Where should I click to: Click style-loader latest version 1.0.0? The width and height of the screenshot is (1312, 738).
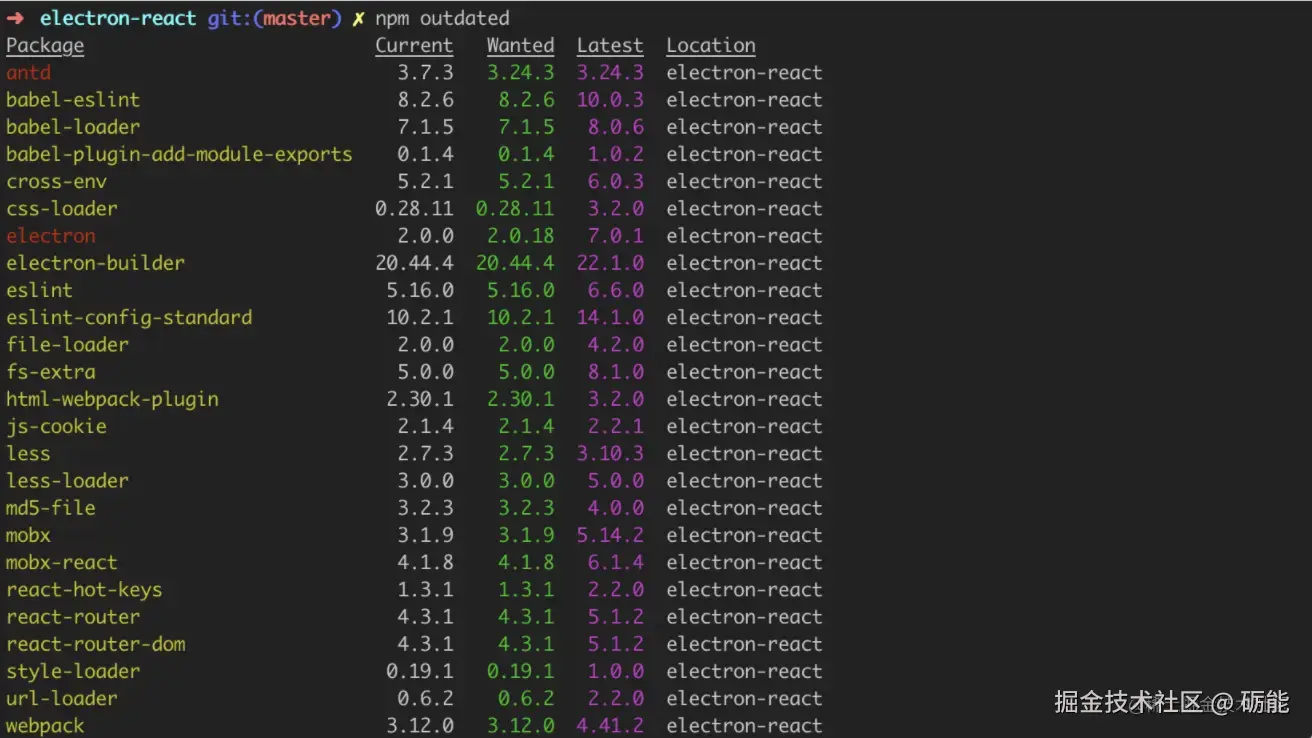tap(616, 671)
